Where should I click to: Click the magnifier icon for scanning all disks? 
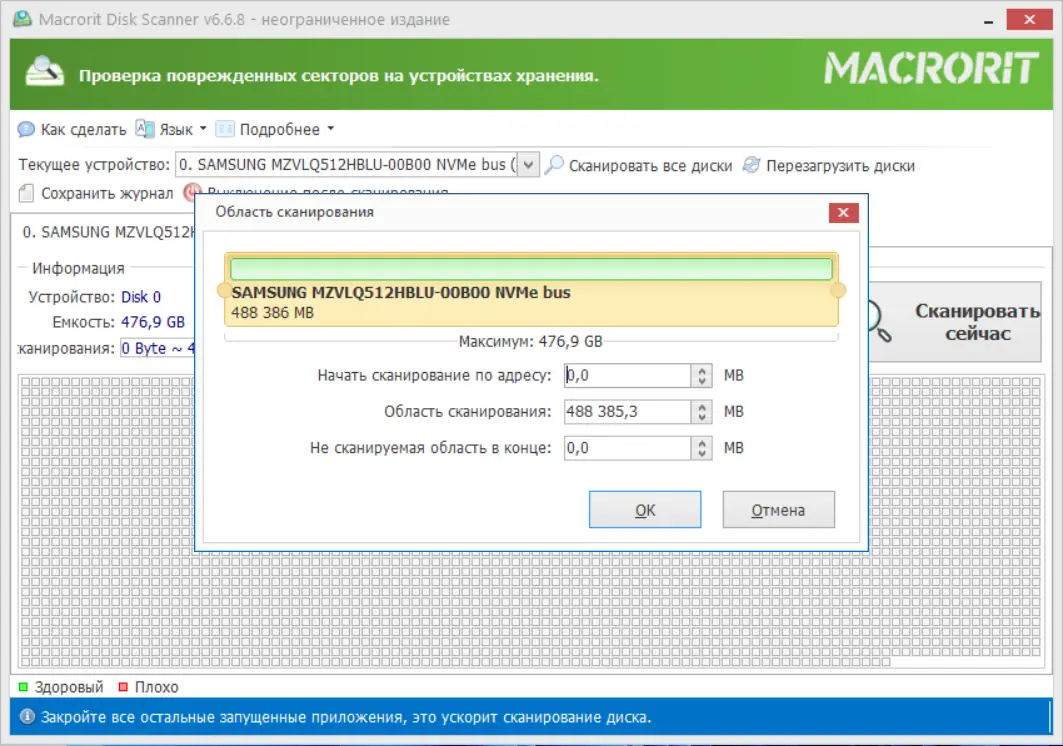pyautogui.click(x=554, y=165)
